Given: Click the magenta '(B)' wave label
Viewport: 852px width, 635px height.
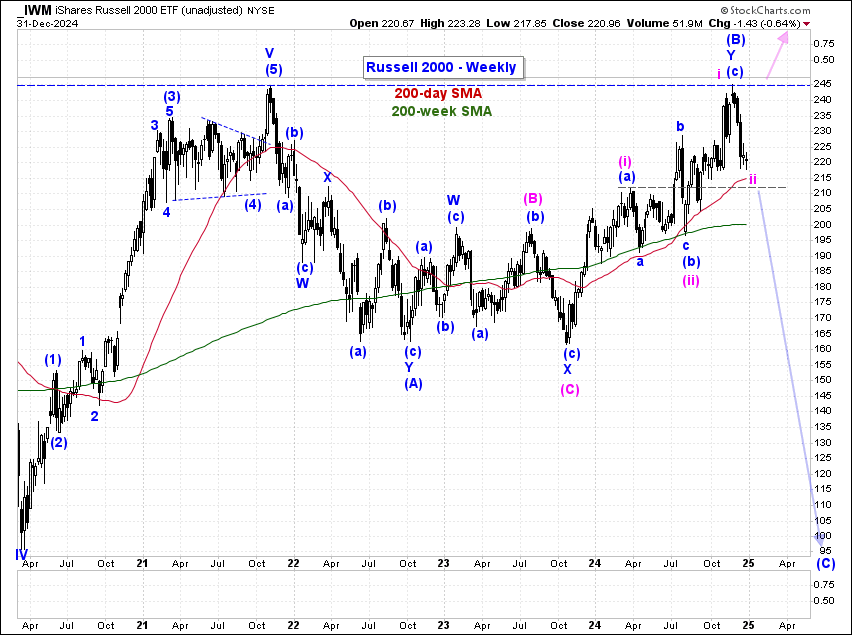Looking at the screenshot, I should tap(533, 199).
